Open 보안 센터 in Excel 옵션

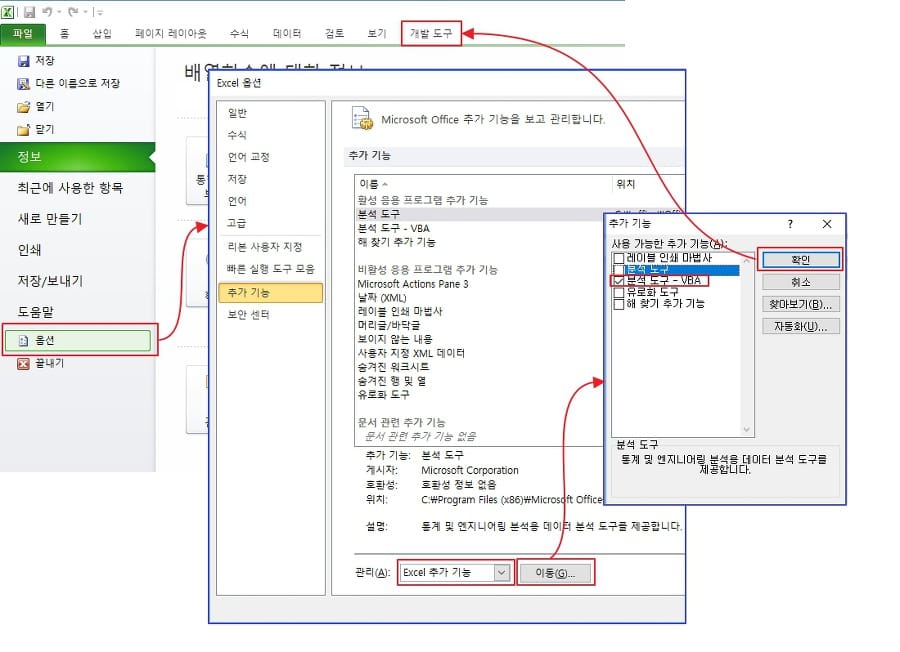[x=249, y=315]
